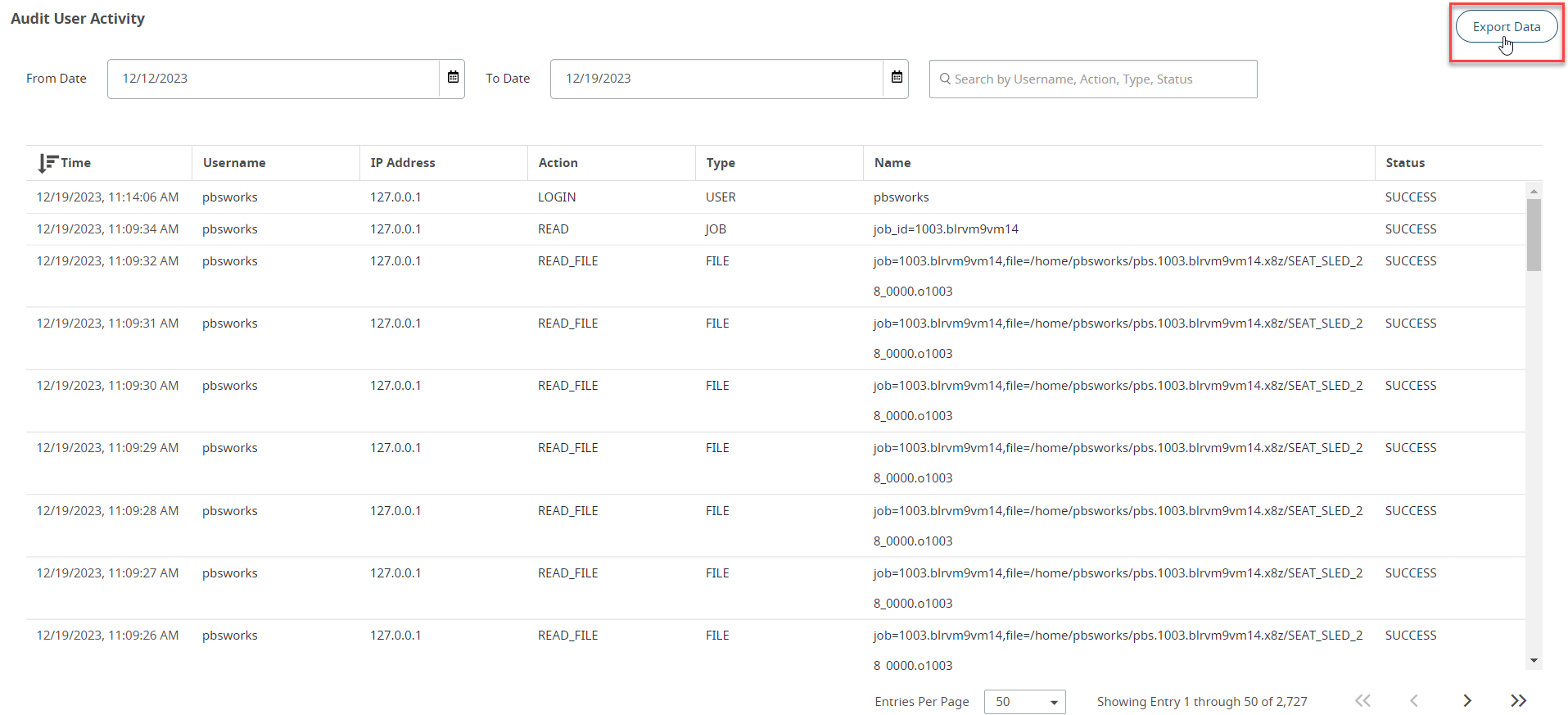This screenshot has width=1568, height=715.
Task: Expand the Entries Per Page dropdown
Action: 1024,702
